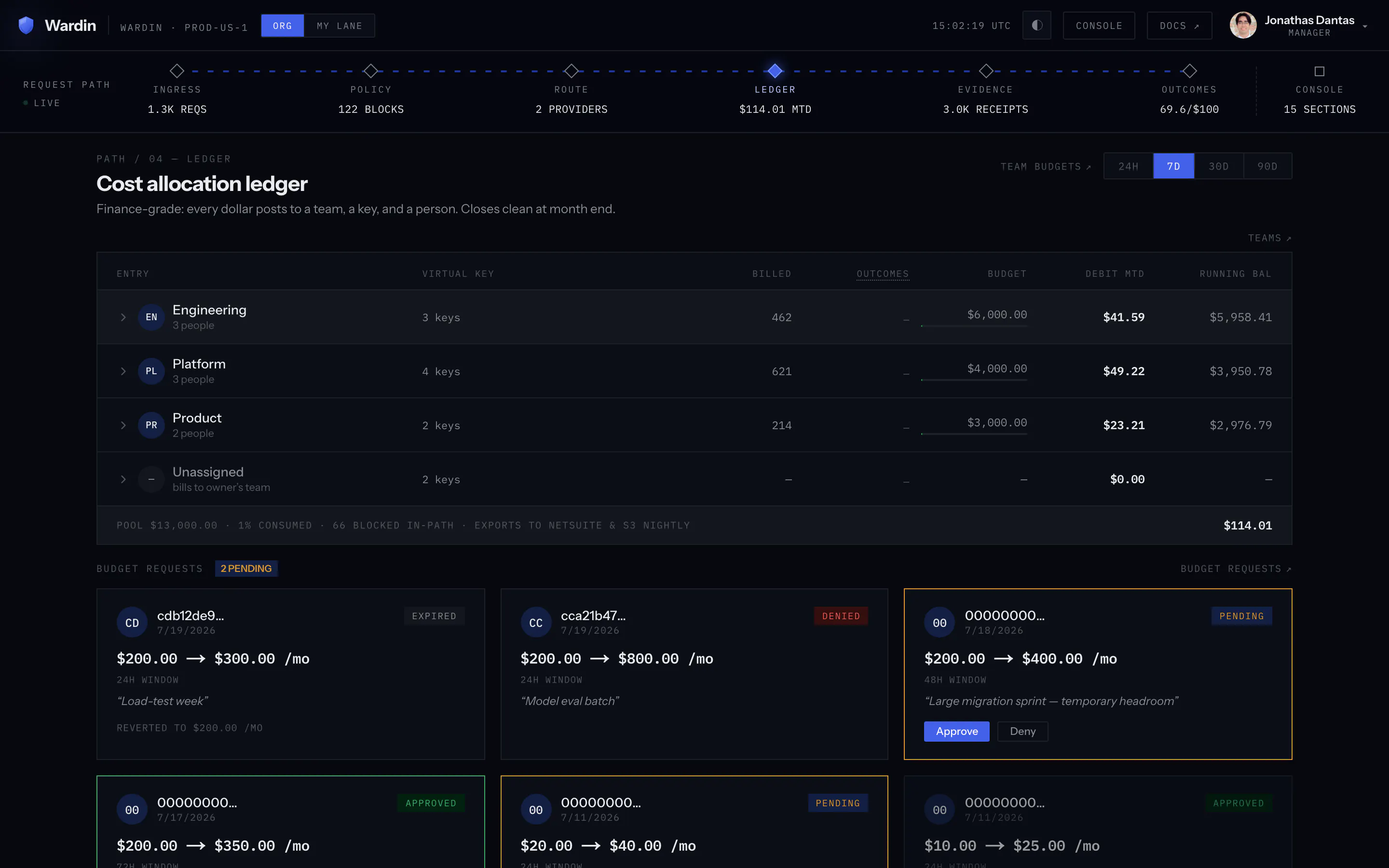This screenshot has height=868, width=1389.
Task: Click the 00 avatar on the 7/17/2026 card
Action: [132, 810]
